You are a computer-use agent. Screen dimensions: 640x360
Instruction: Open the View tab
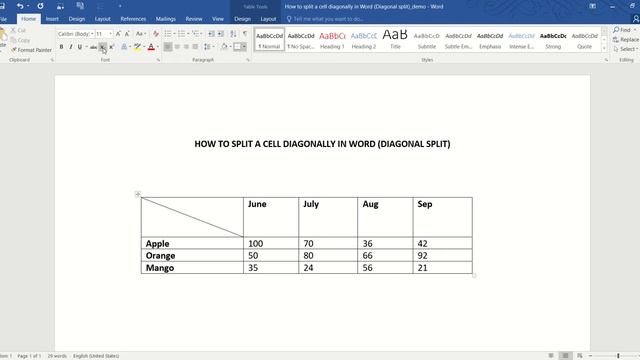click(218, 19)
